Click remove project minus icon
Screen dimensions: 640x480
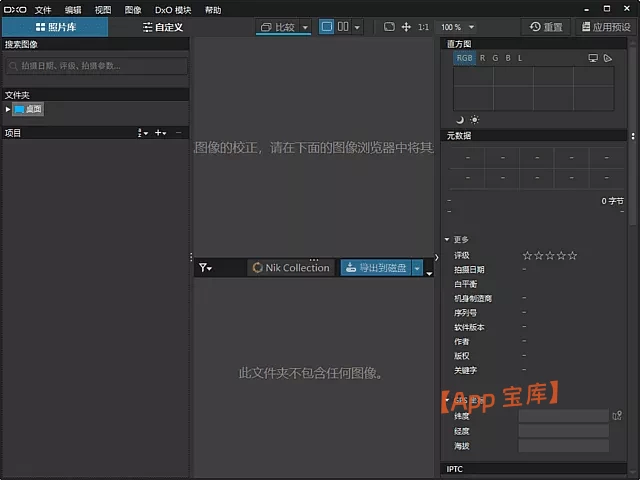tap(178, 133)
